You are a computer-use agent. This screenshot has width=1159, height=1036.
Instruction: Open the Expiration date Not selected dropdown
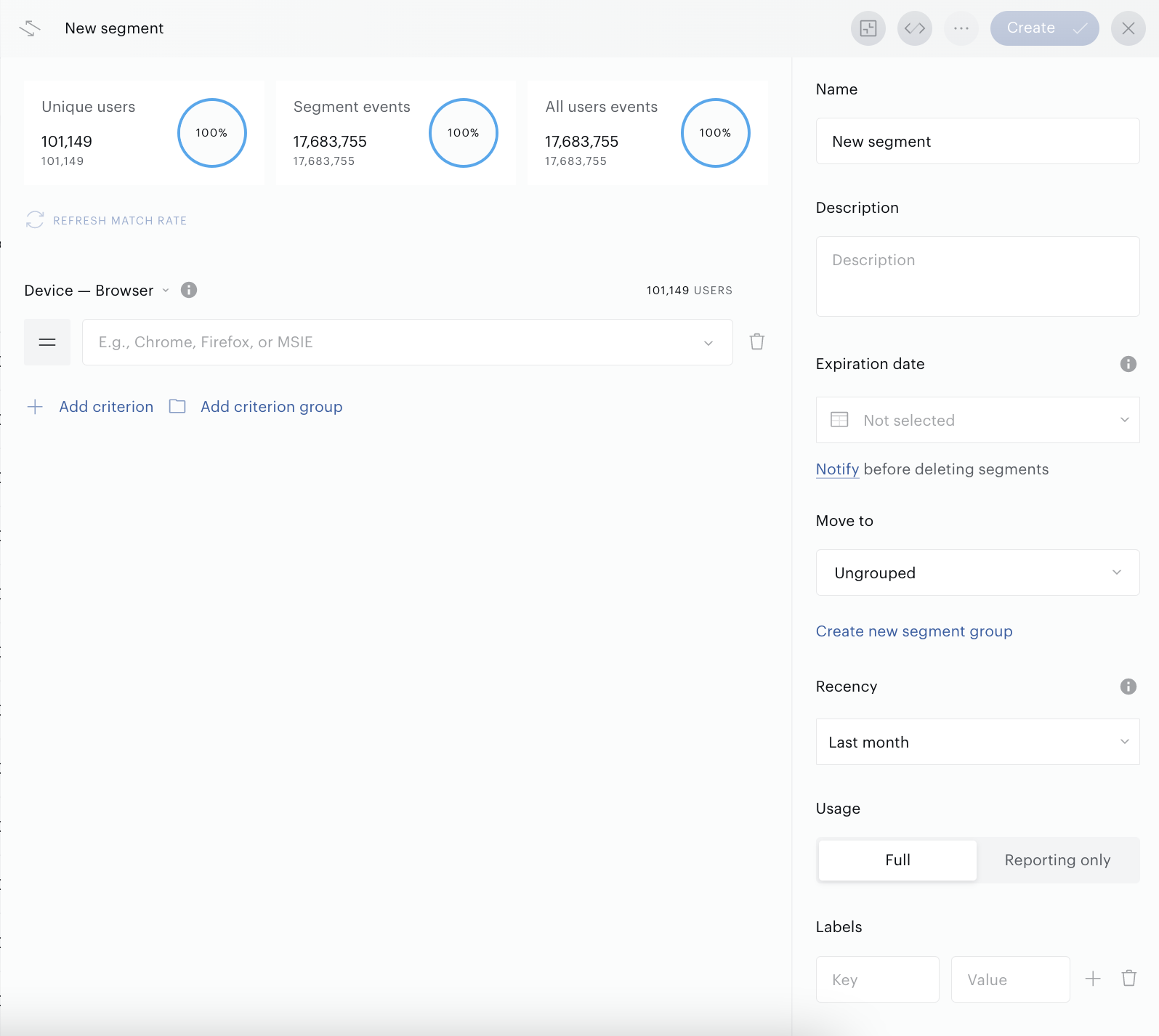(978, 420)
